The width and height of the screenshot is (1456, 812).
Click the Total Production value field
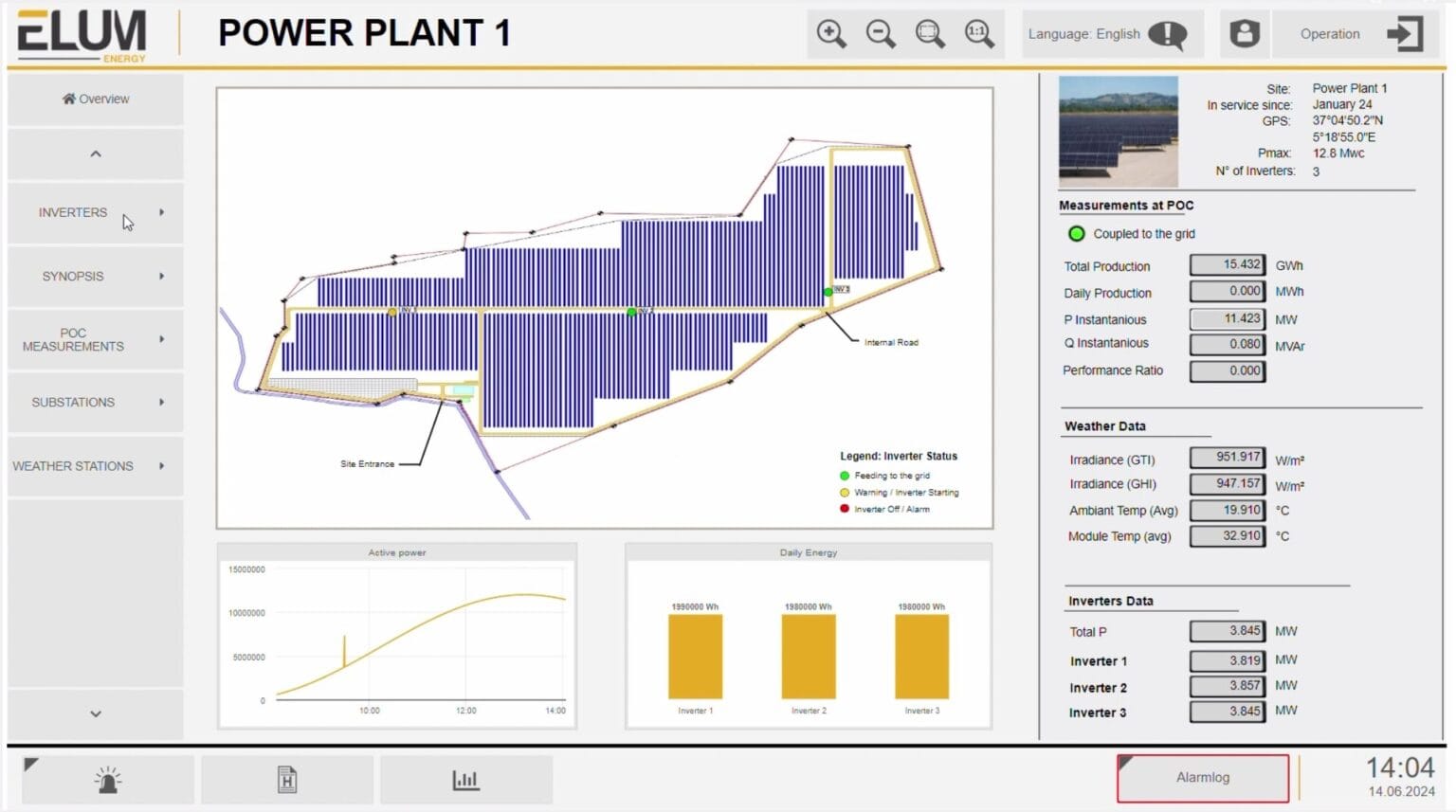pyautogui.click(x=1228, y=265)
